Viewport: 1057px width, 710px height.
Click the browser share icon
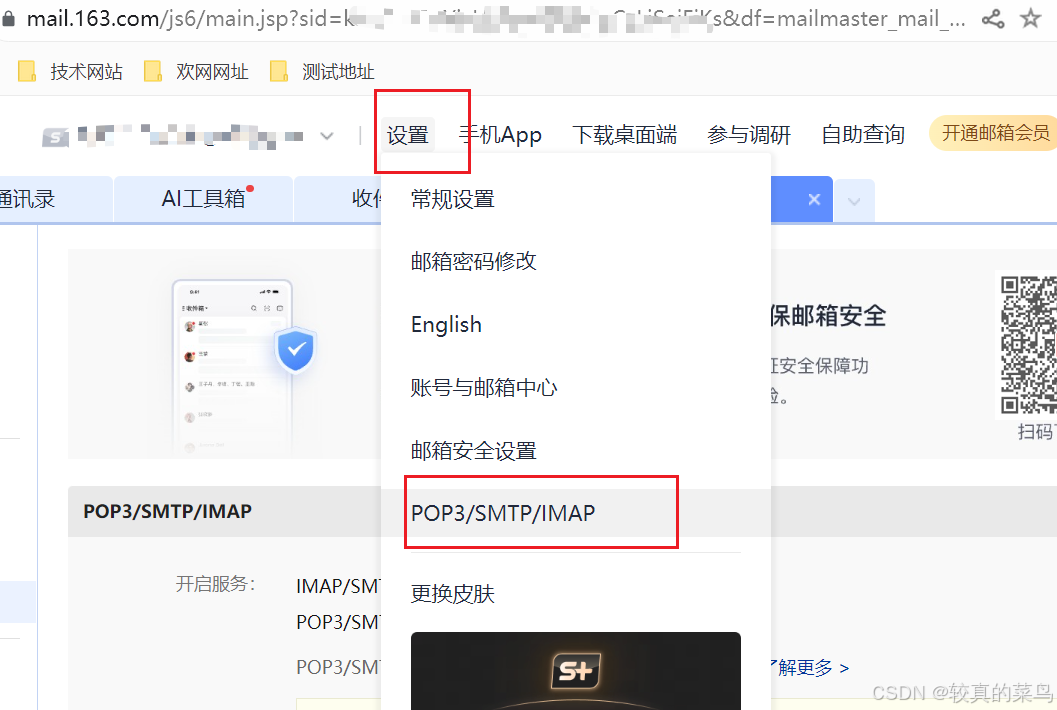coord(993,18)
